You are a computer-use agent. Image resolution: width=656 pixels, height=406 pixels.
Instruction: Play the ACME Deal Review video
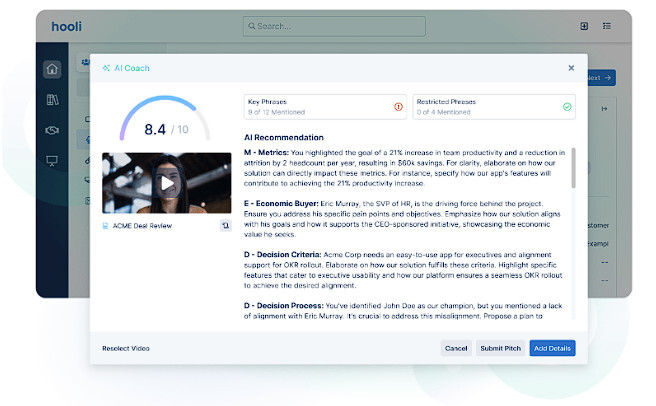[x=167, y=183]
